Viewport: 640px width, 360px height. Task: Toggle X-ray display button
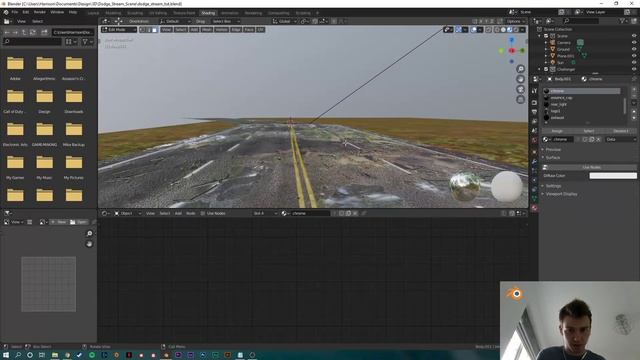click(x=488, y=30)
